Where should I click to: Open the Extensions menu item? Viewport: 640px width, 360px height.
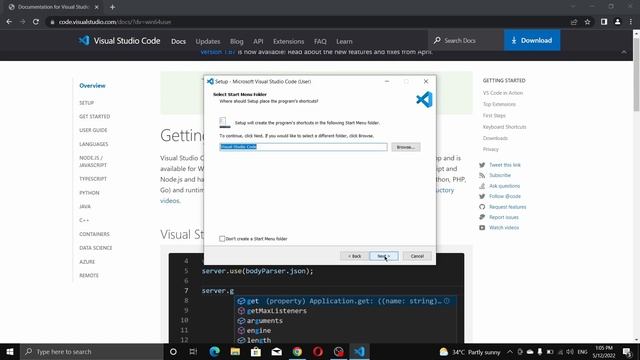coord(289,41)
